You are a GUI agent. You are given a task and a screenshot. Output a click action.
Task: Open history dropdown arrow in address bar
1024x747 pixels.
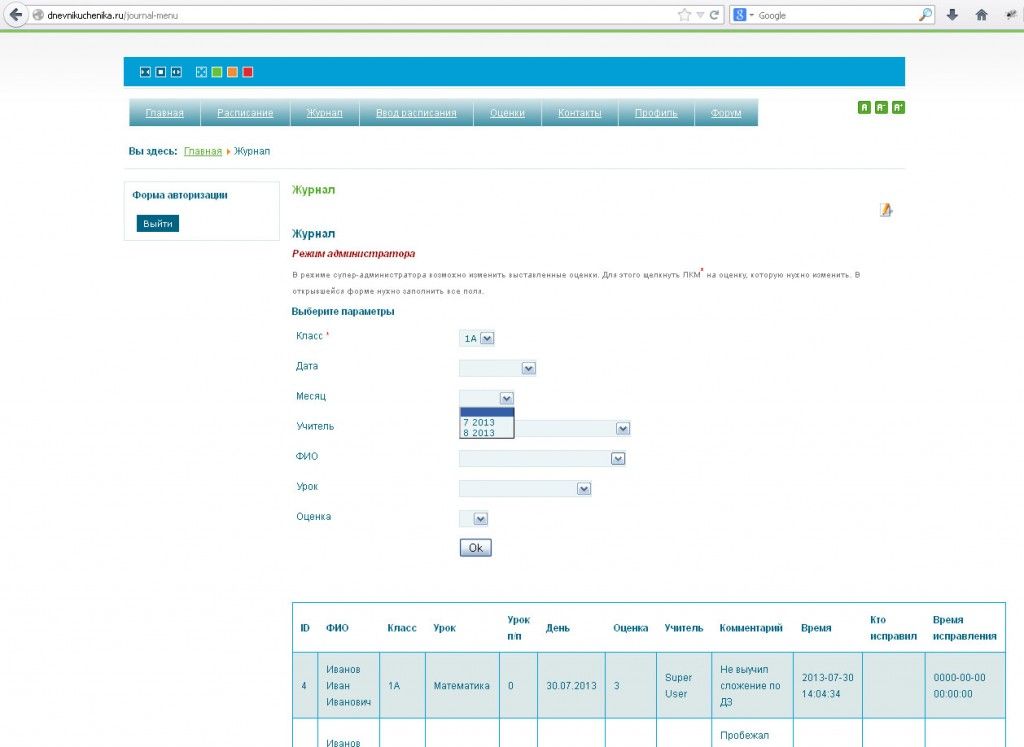(699, 15)
